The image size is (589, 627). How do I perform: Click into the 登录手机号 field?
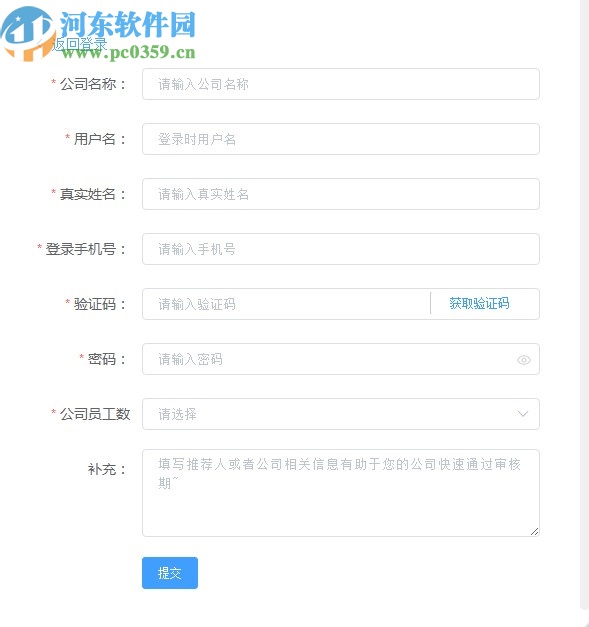(341, 249)
